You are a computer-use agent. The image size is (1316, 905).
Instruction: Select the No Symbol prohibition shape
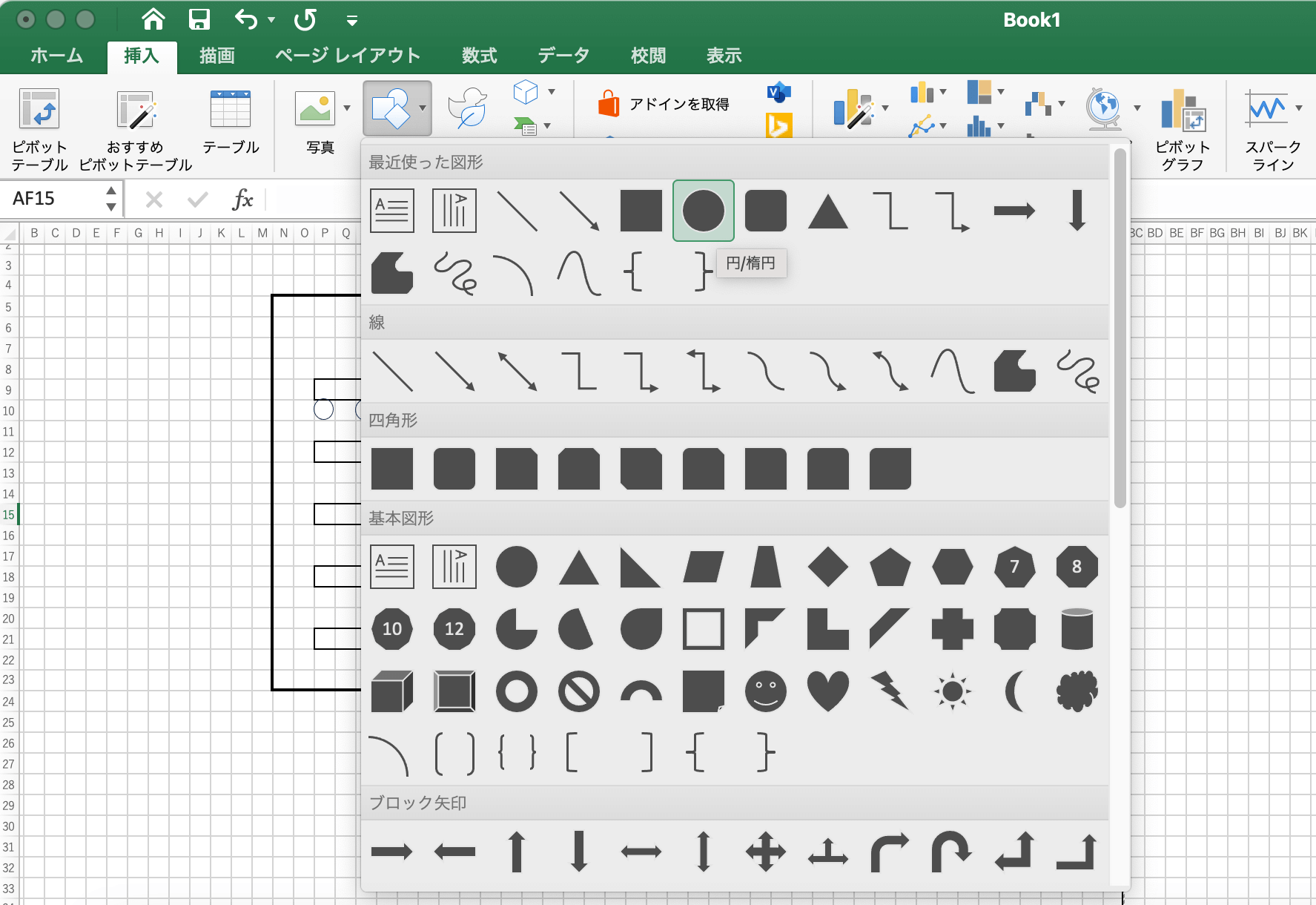click(x=578, y=691)
